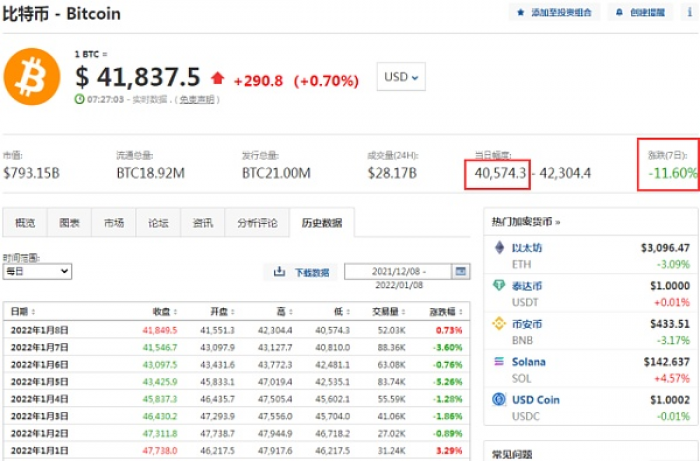The image size is (700, 461).
Task: Switch to the 图表 tab
Action: [69, 223]
